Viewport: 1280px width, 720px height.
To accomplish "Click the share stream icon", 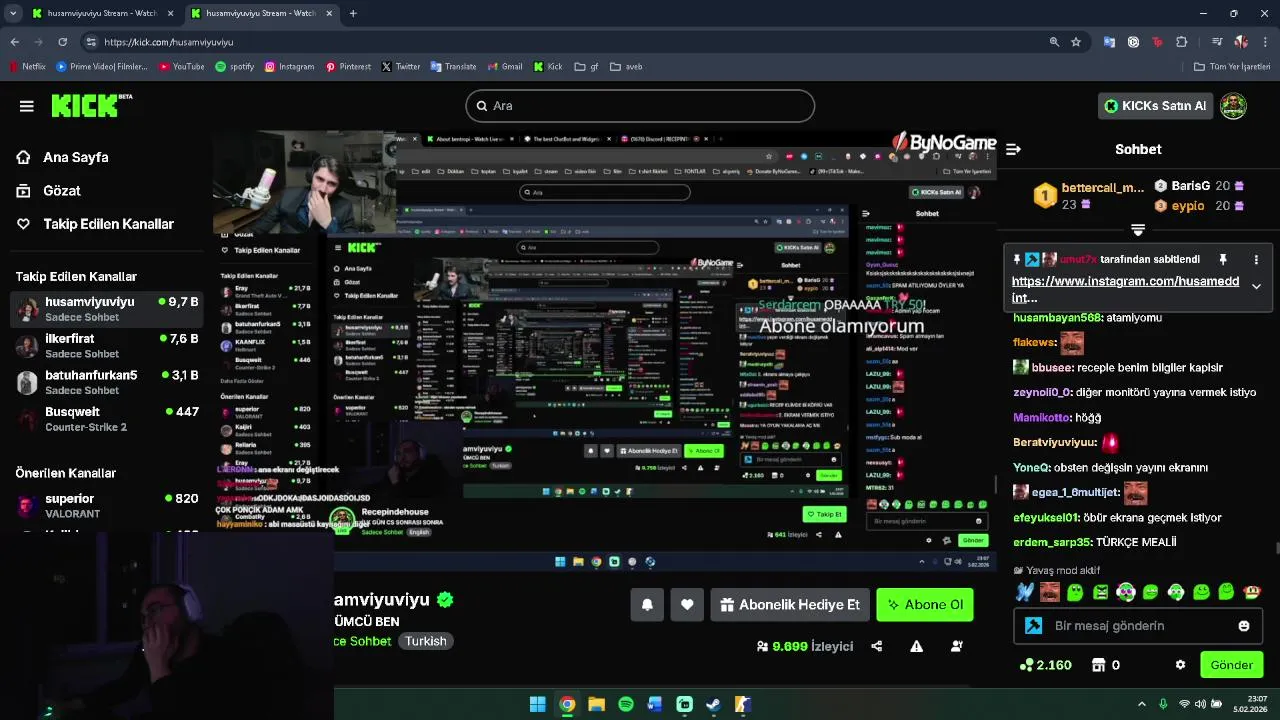I will 877,646.
